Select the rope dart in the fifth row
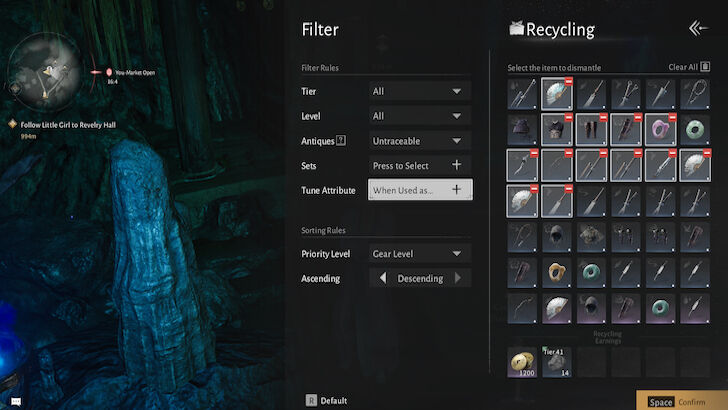728x410 pixels. click(x=522, y=237)
